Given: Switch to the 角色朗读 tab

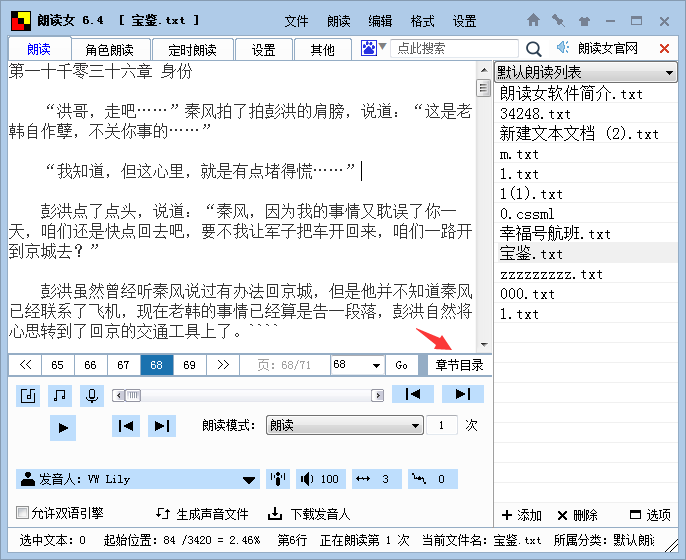Looking at the screenshot, I should [111, 49].
